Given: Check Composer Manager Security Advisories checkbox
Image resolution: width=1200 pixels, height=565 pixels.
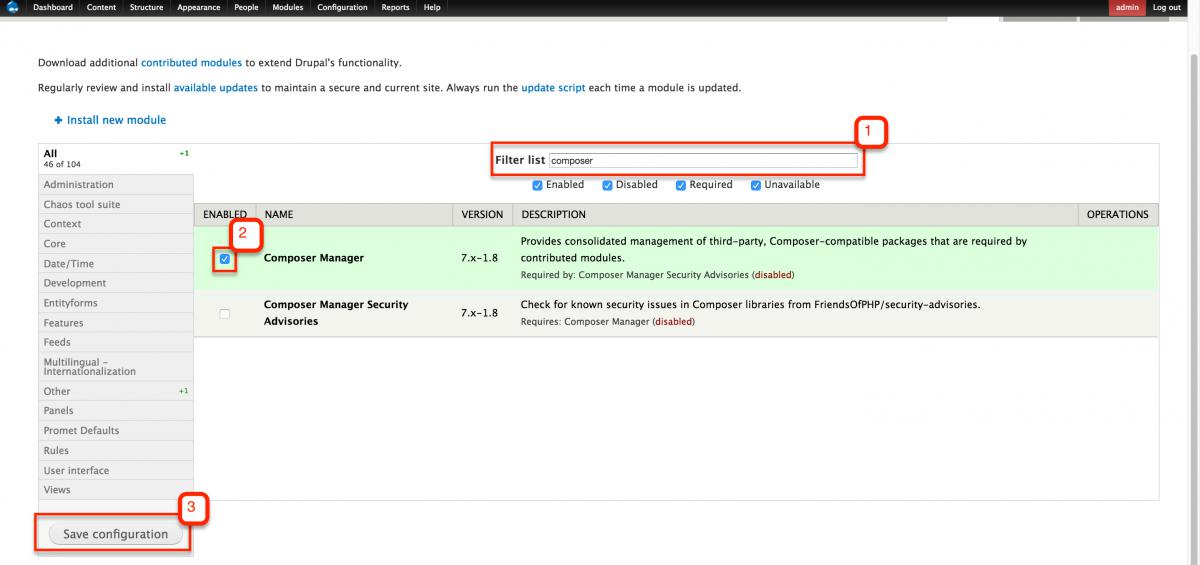Looking at the screenshot, I should pos(224,314).
